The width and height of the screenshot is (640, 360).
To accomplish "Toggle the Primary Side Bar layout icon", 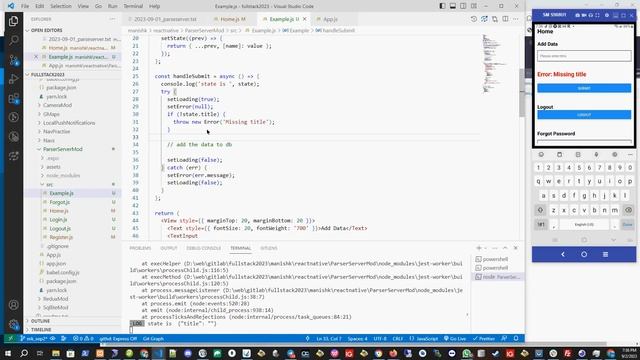I will (x=442, y=6).
